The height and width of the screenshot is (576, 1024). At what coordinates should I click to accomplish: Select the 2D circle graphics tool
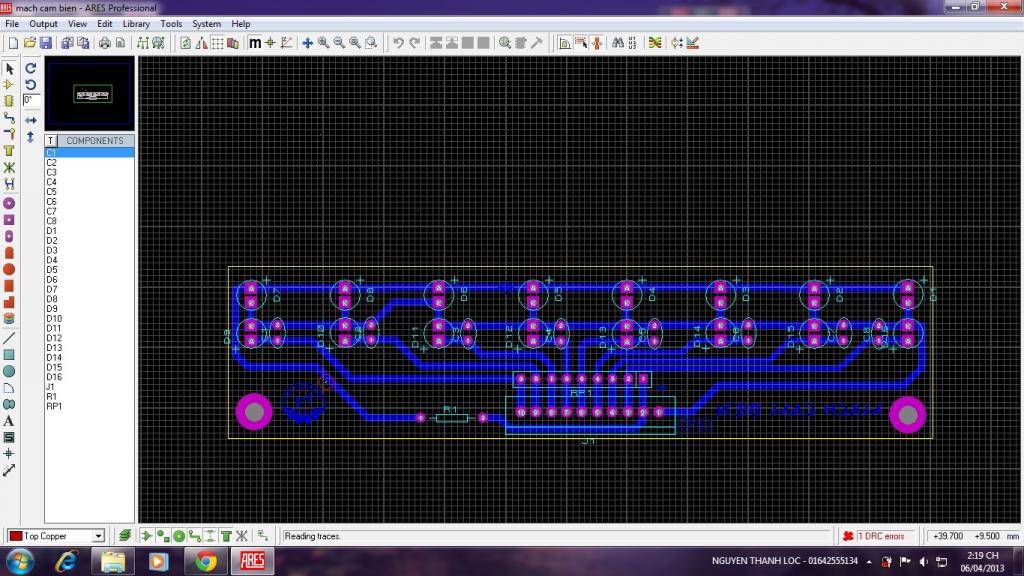pos(9,371)
